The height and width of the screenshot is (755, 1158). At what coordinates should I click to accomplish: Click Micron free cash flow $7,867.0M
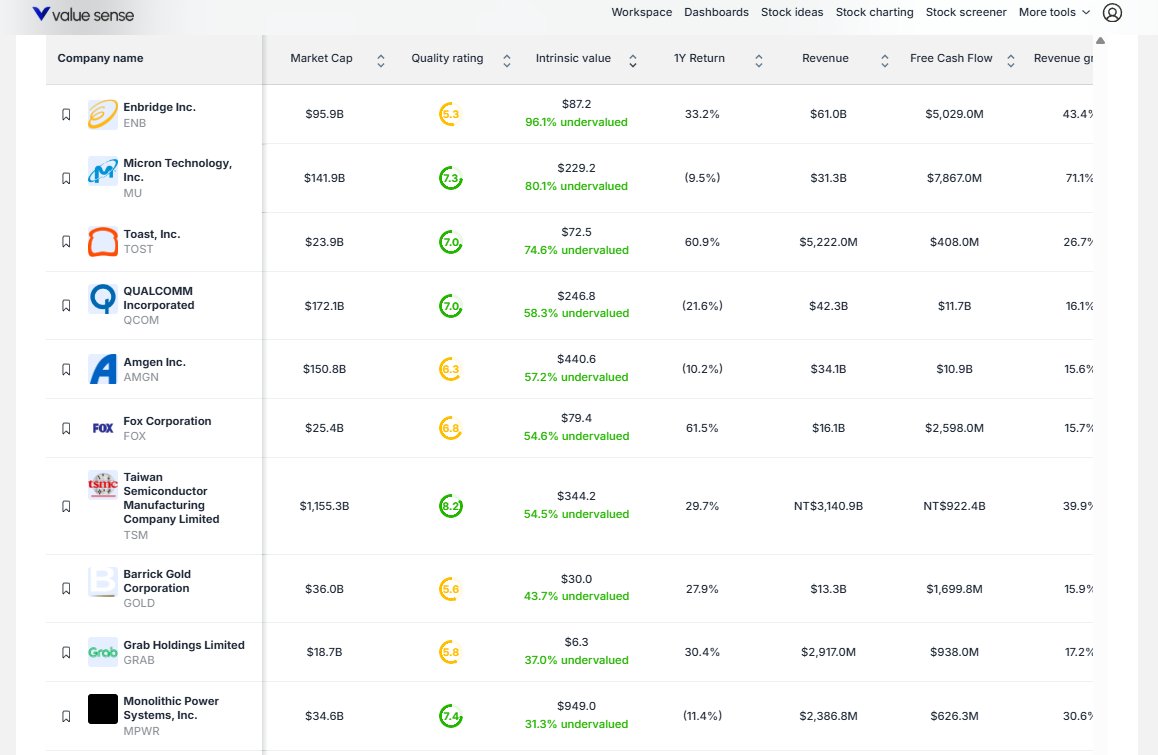(954, 178)
